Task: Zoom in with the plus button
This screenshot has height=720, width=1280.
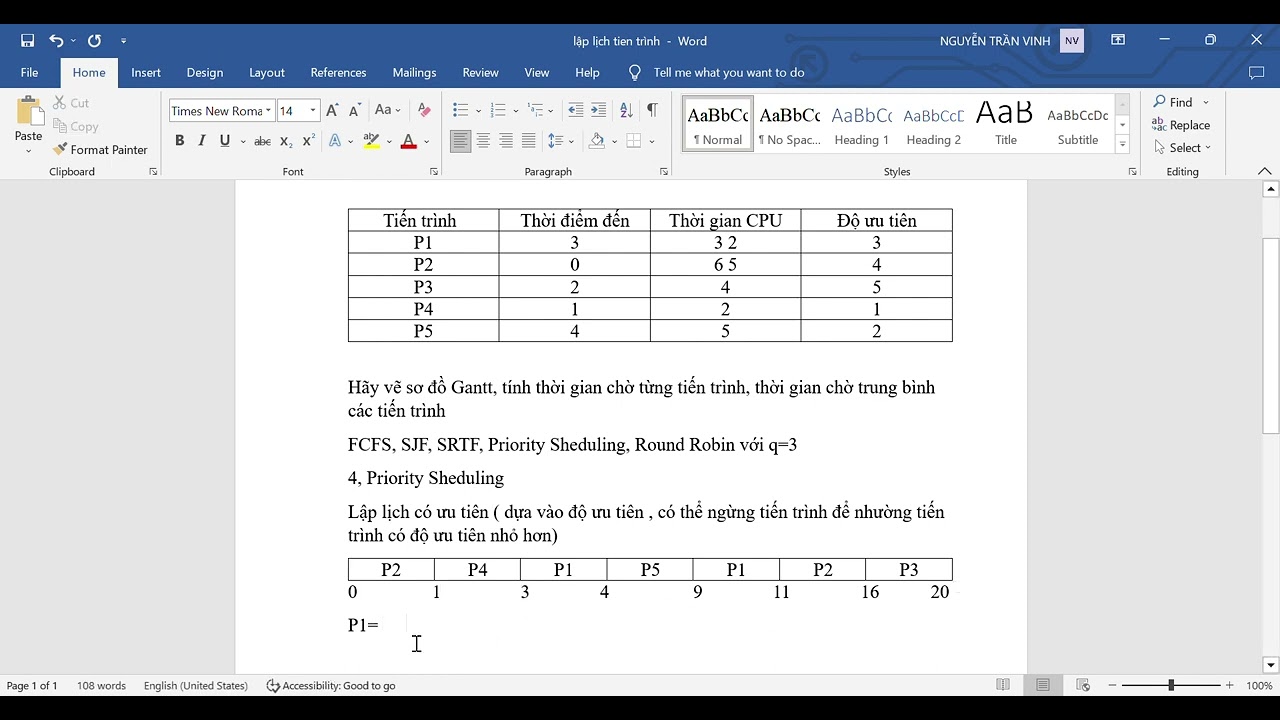Action: 1229,686
